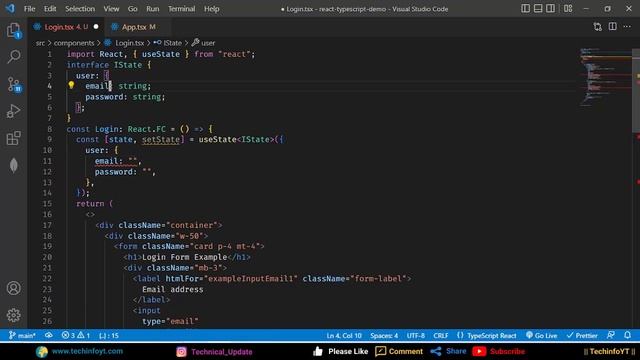Click the src breadcrumb
640x360 pixels.
pyautogui.click(x=40, y=43)
